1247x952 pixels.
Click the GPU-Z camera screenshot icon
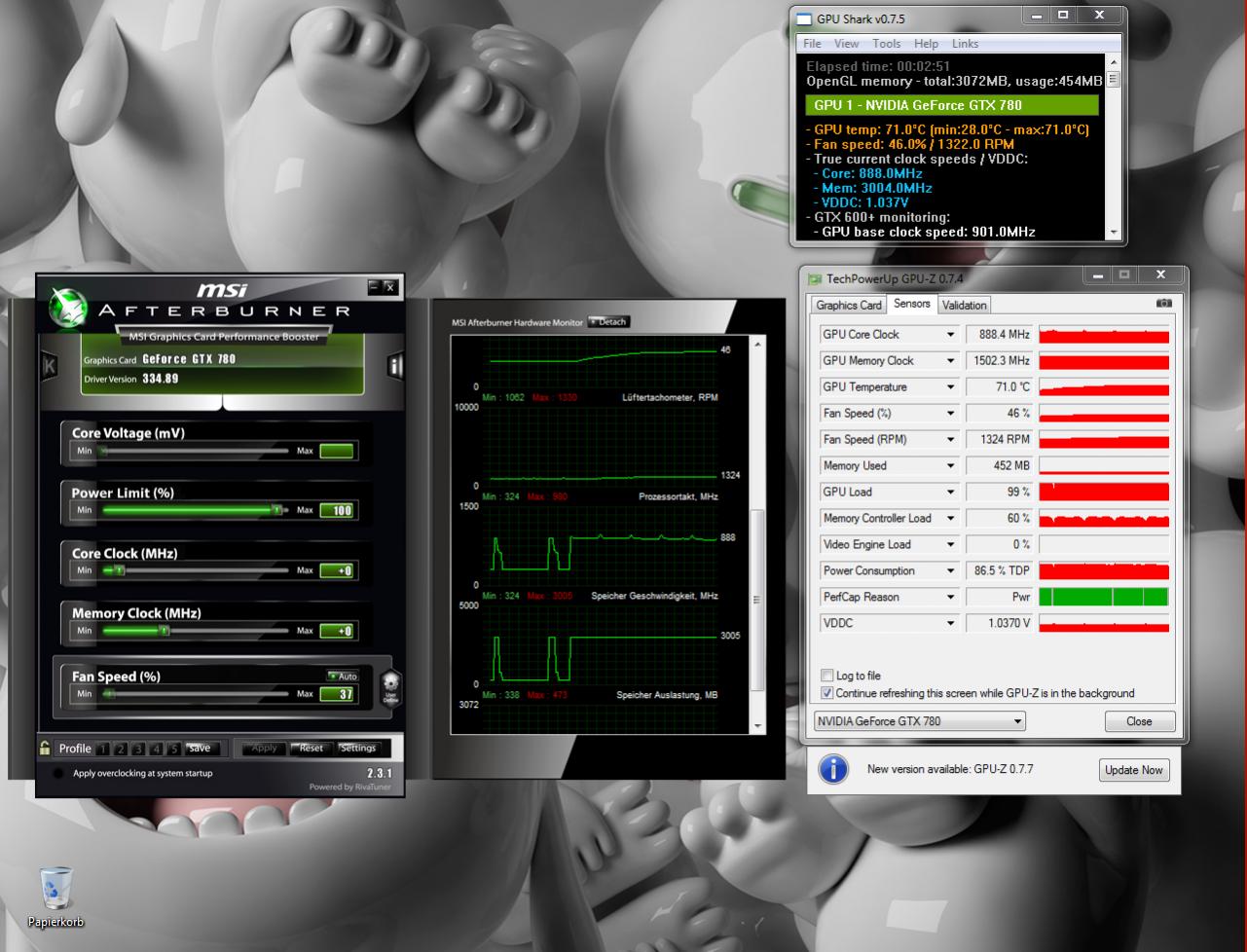(1163, 304)
